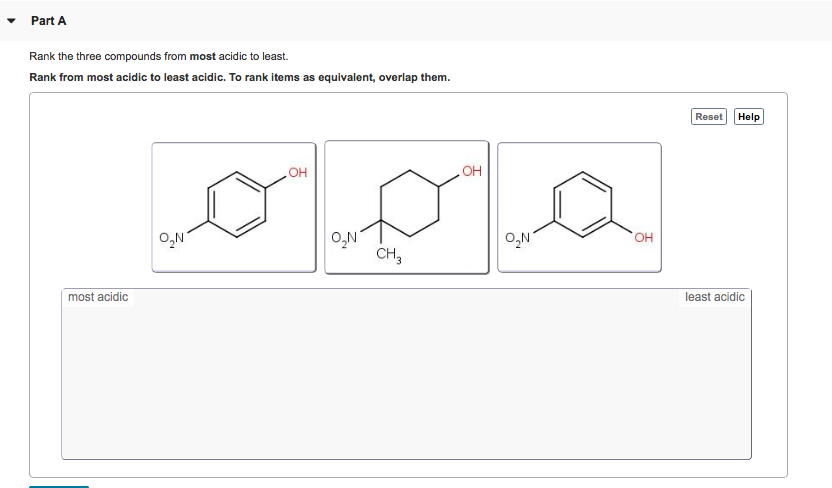Click the CH3 label on the cyclohexanol structure
Image resolution: width=832 pixels, height=488 pixels.
coord(388,255)
